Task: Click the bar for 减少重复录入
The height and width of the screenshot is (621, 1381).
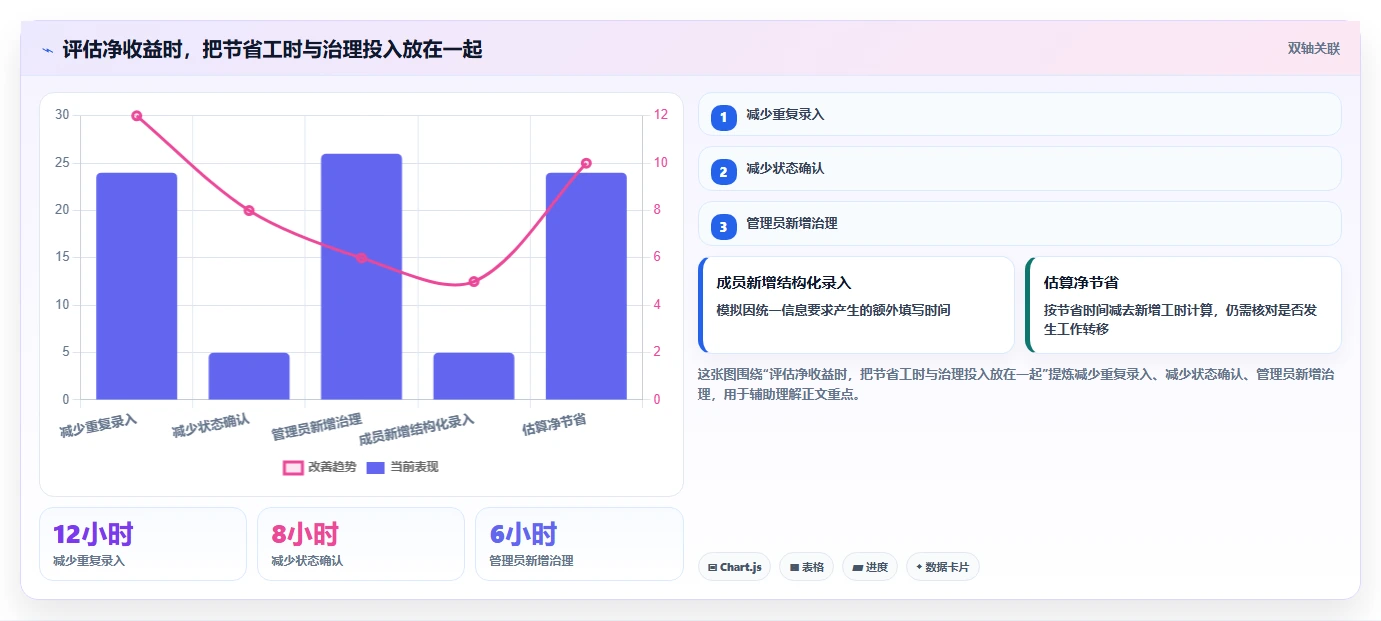Action: [x=137, y=286]
